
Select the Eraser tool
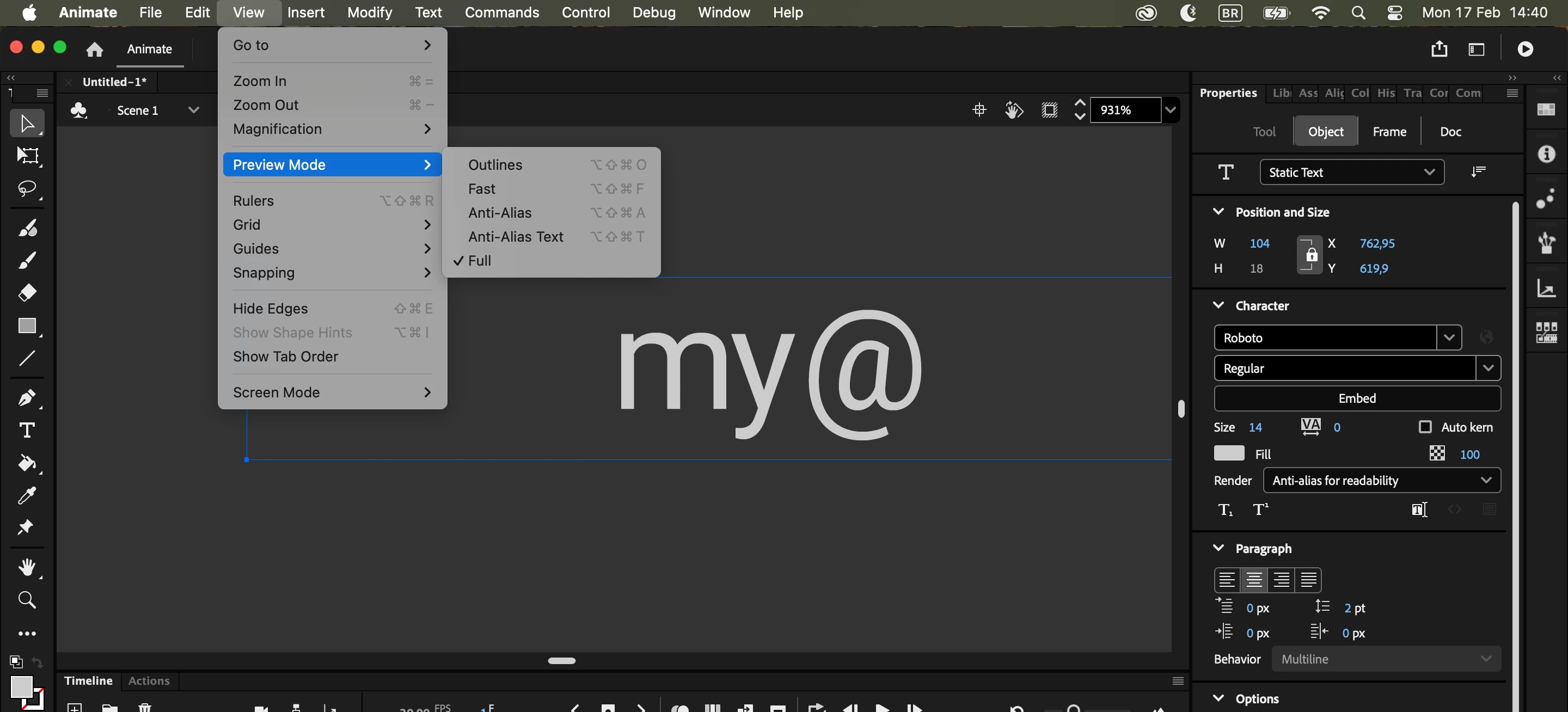point(27,293)
